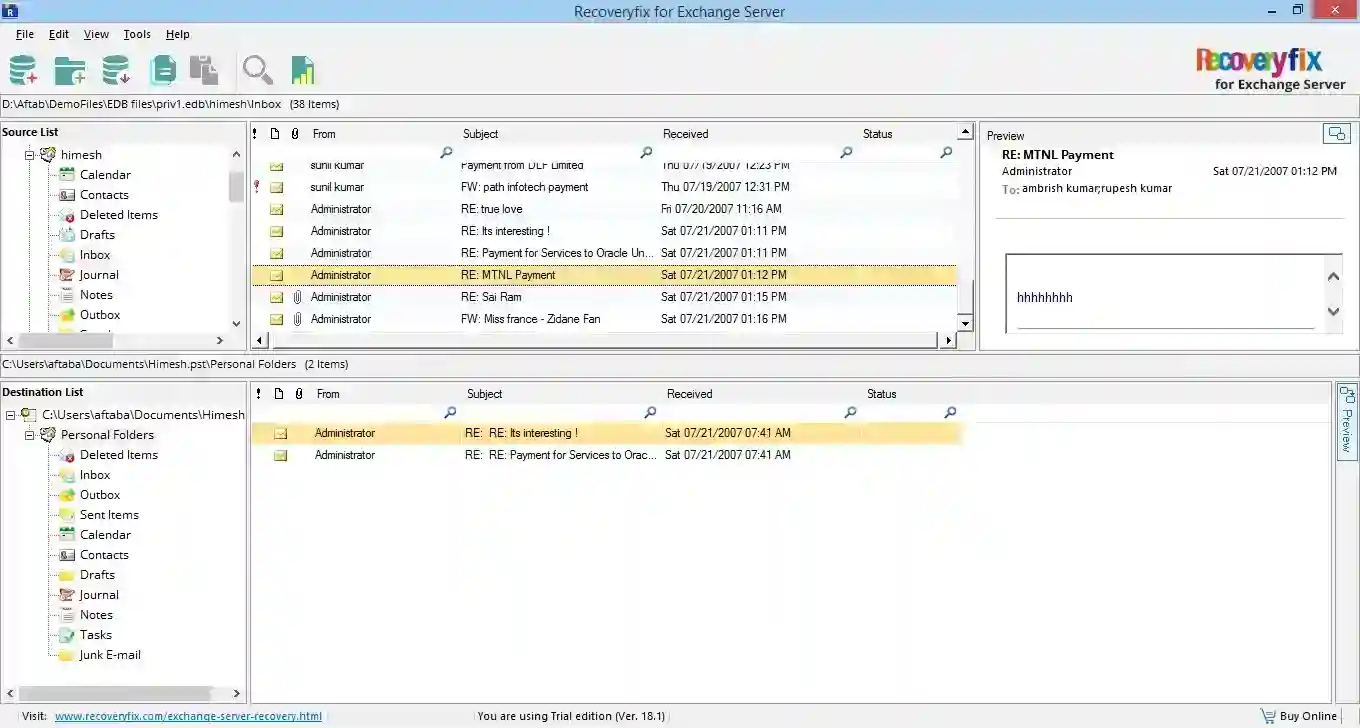Click search icon in destination From filter
1360x728 pixels.
pos(450,412)
